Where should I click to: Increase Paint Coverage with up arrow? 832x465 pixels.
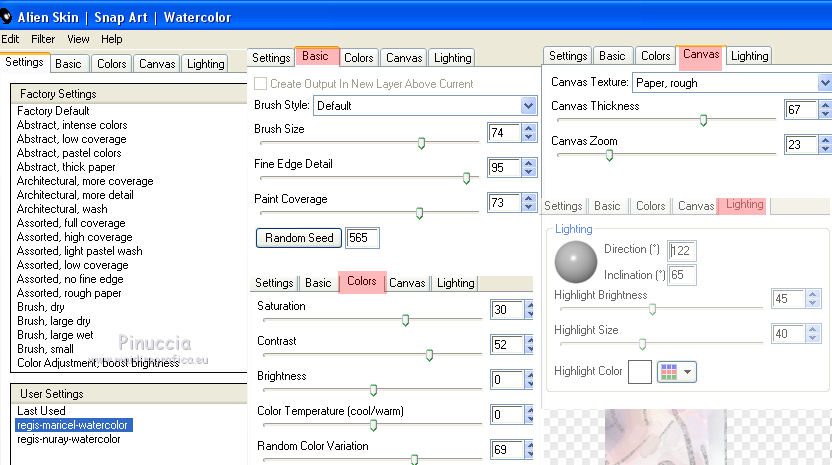pos(528,198)
